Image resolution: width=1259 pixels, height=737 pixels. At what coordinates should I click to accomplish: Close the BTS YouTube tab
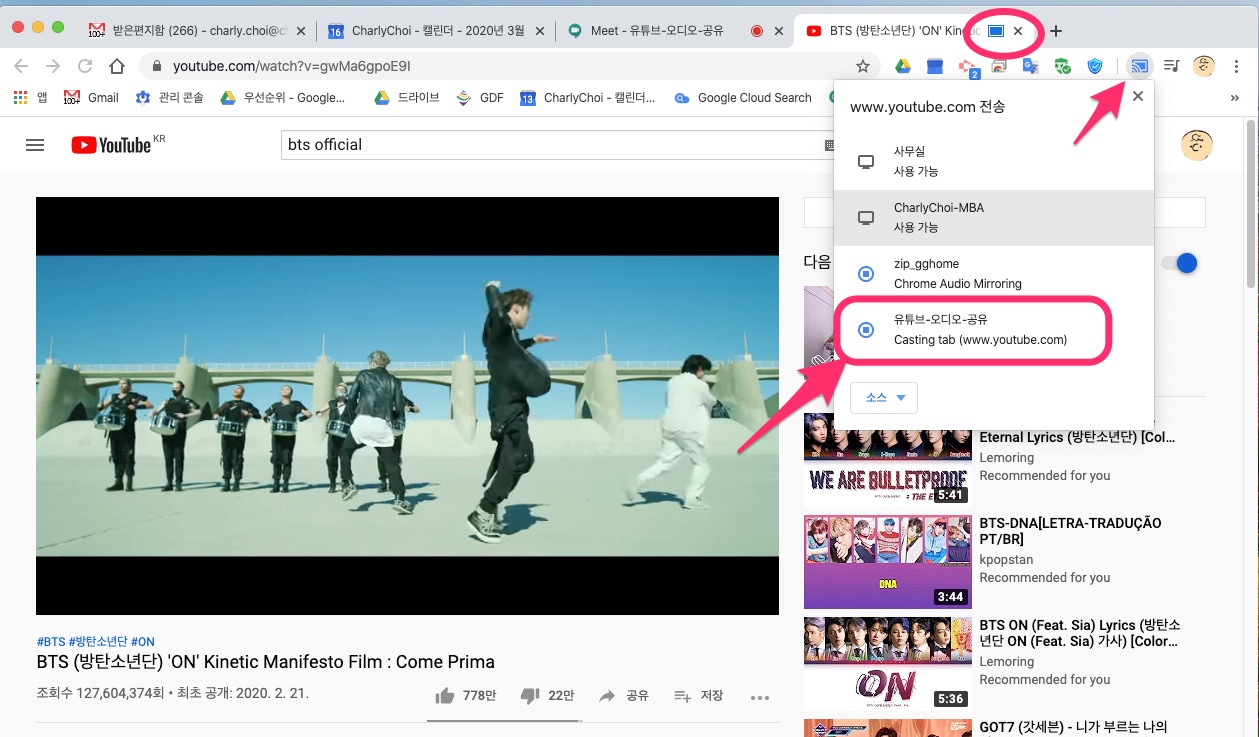tap(1018, 31)
